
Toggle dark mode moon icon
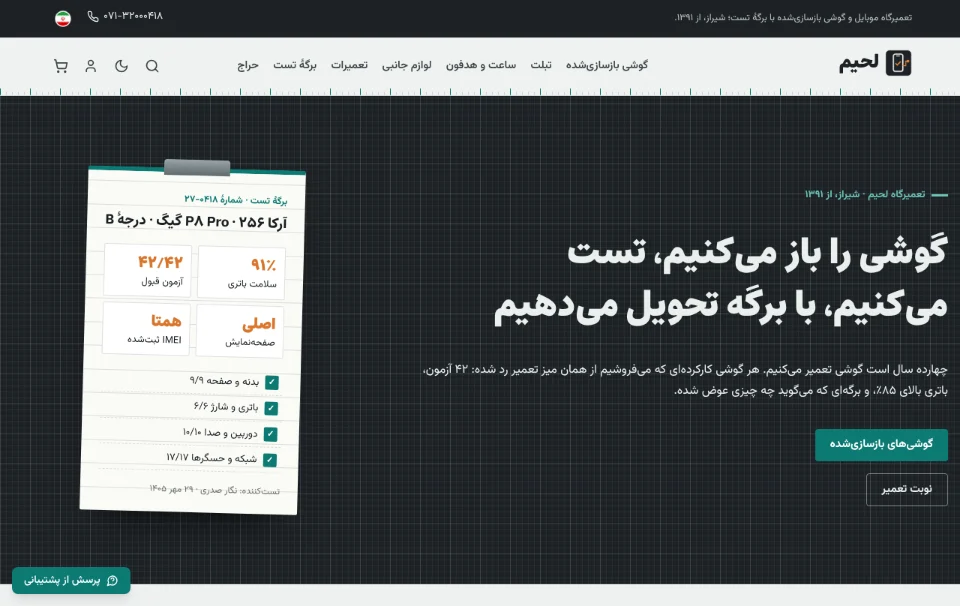[x=121, y=66]
